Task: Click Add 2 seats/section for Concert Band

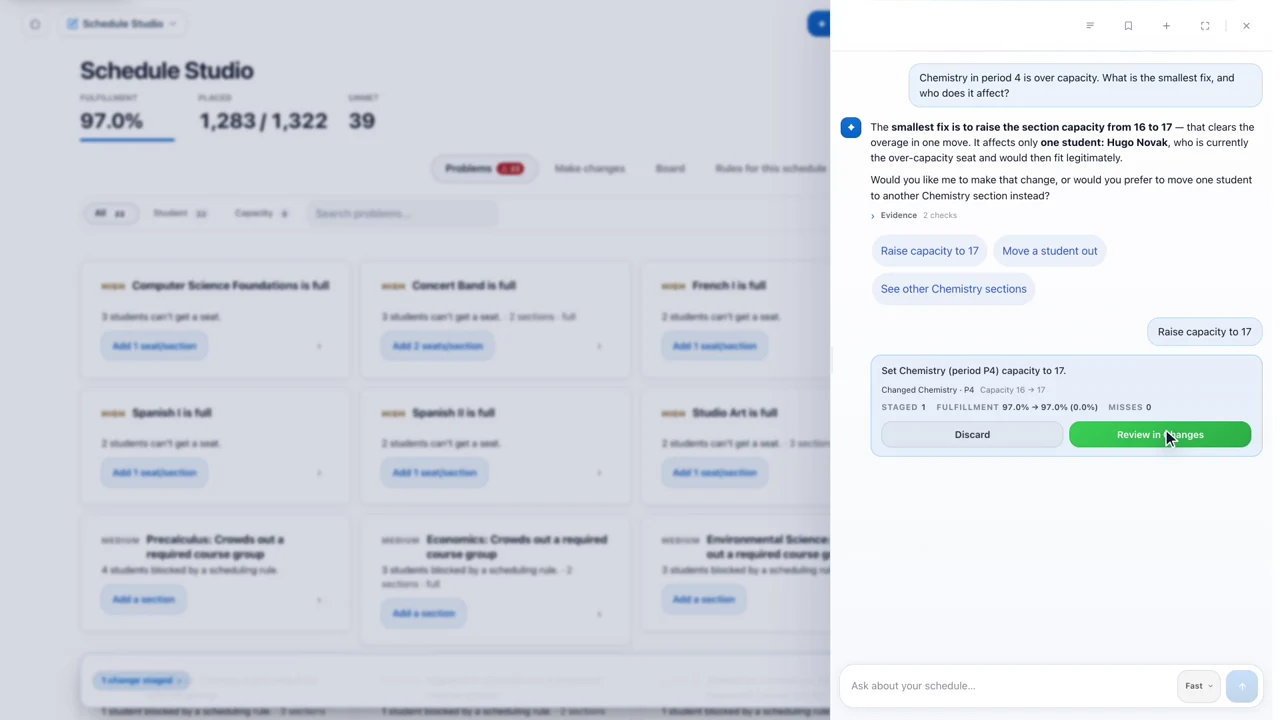Action: [x=437, y=346]
